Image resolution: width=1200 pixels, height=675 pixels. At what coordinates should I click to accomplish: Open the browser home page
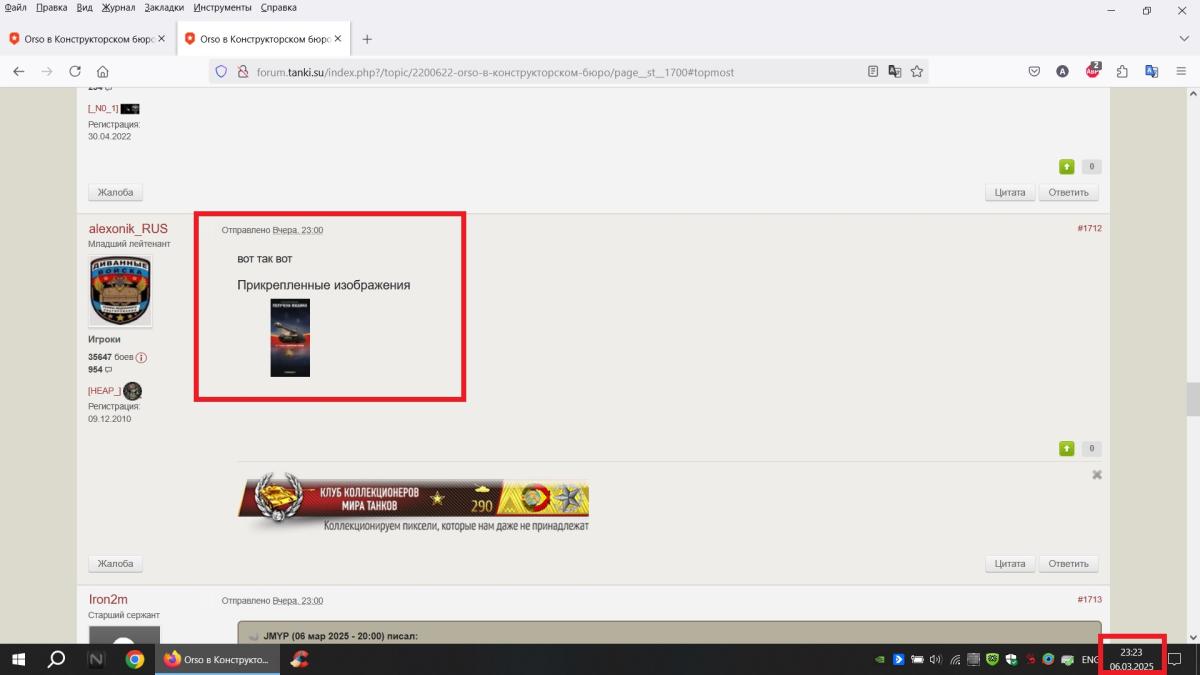[x=102, y=71]
